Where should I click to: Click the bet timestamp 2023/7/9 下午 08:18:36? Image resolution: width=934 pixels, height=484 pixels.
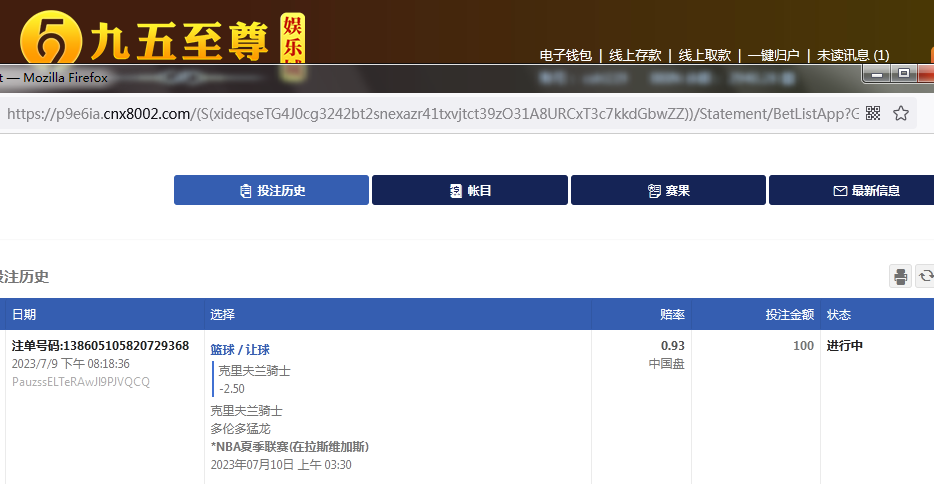71,364
